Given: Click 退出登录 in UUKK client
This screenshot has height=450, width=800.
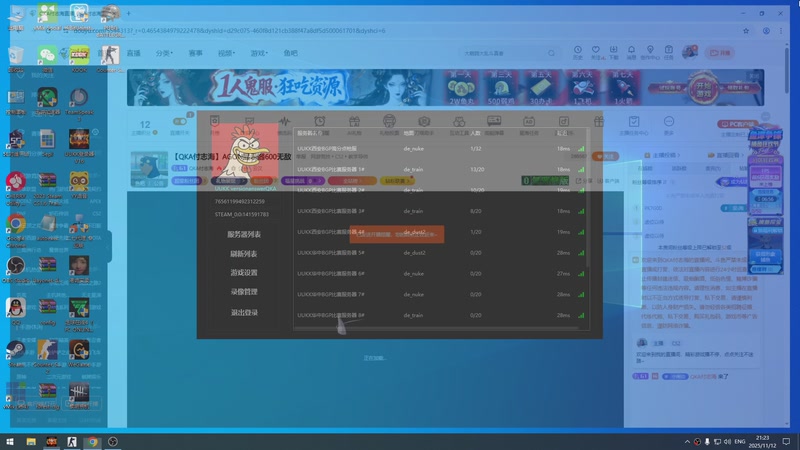Looking at the screenshot, I should point(244,313).
